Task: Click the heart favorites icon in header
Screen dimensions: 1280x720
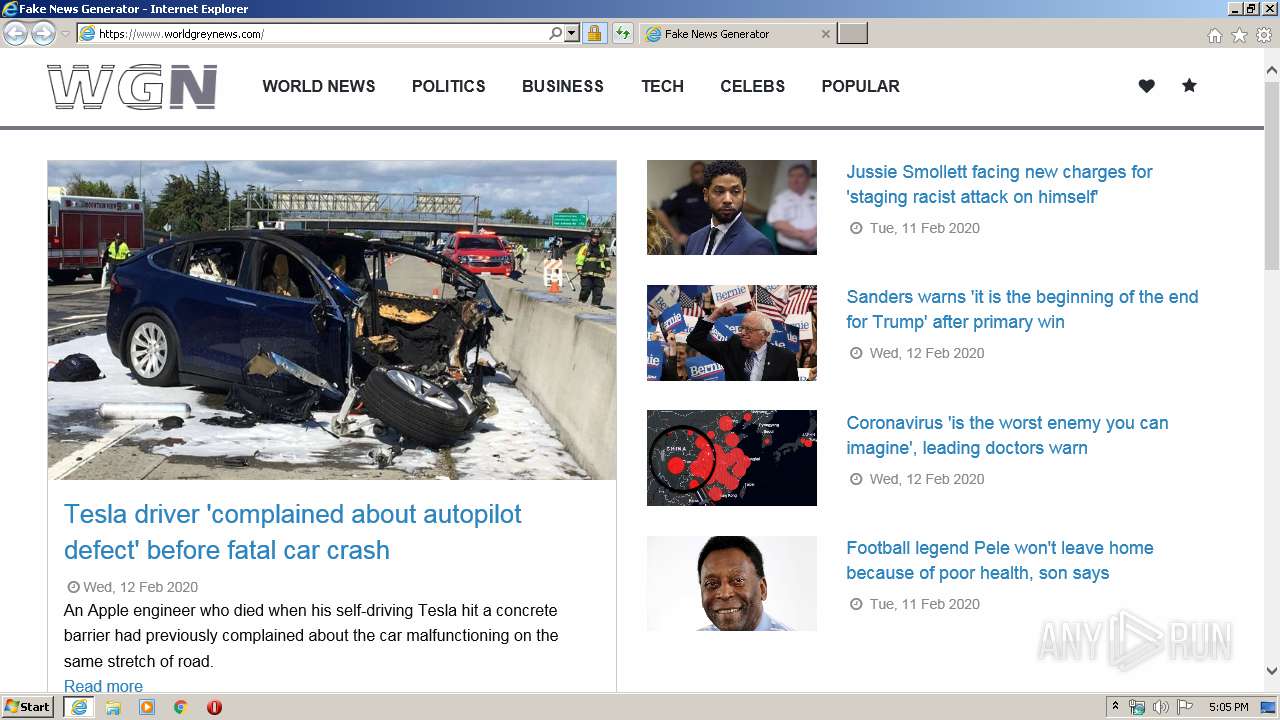Action: (x=1147, y=86)
